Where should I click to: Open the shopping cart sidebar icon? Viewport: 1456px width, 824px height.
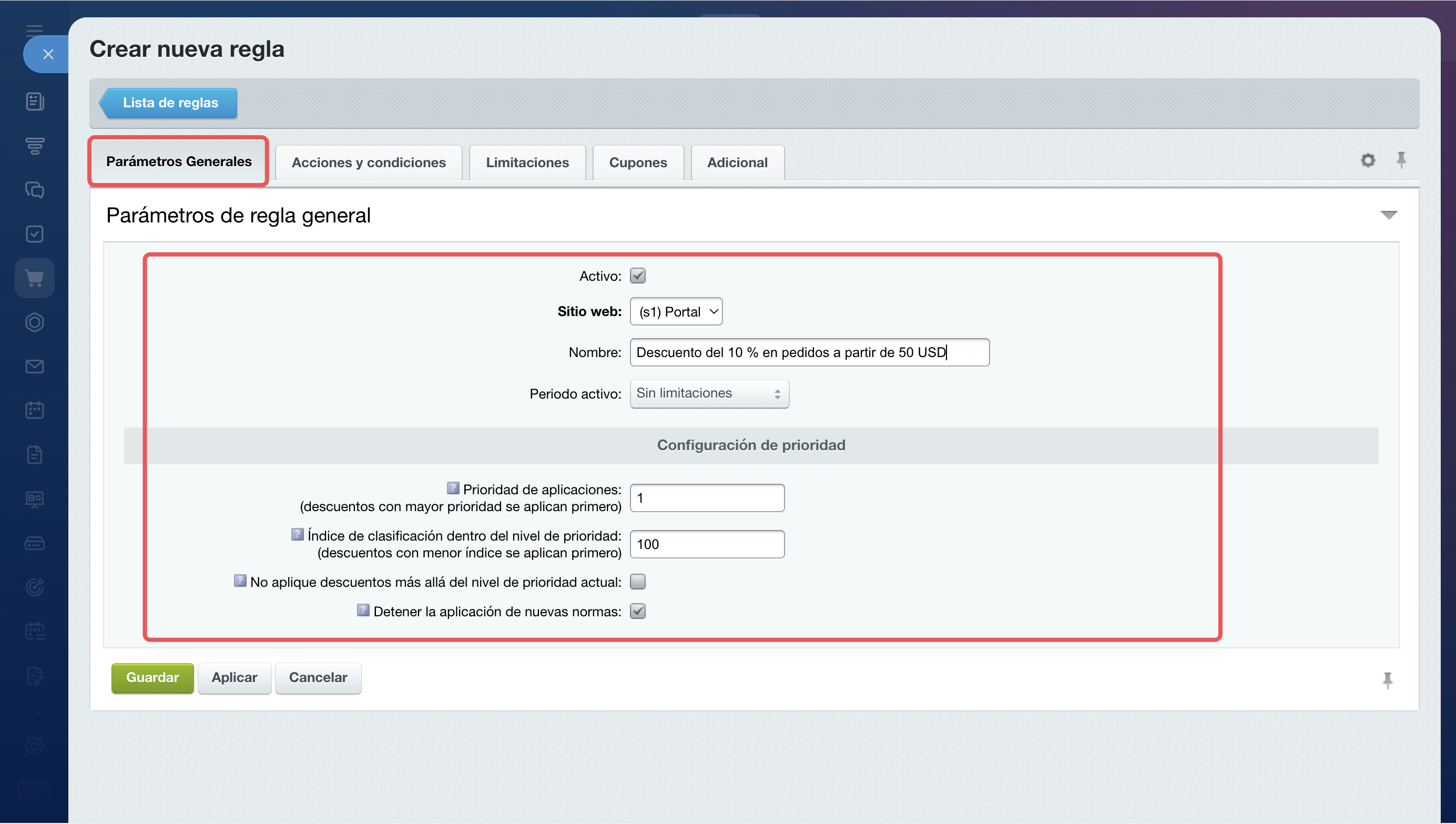(35, 278)
